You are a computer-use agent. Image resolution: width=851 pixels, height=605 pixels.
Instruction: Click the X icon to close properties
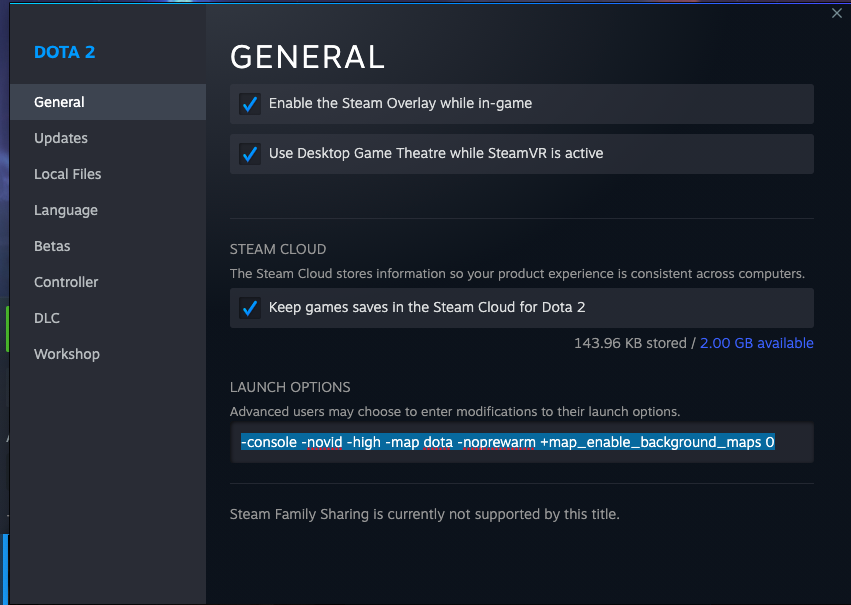pyautogui.click(x=836, y=13)
